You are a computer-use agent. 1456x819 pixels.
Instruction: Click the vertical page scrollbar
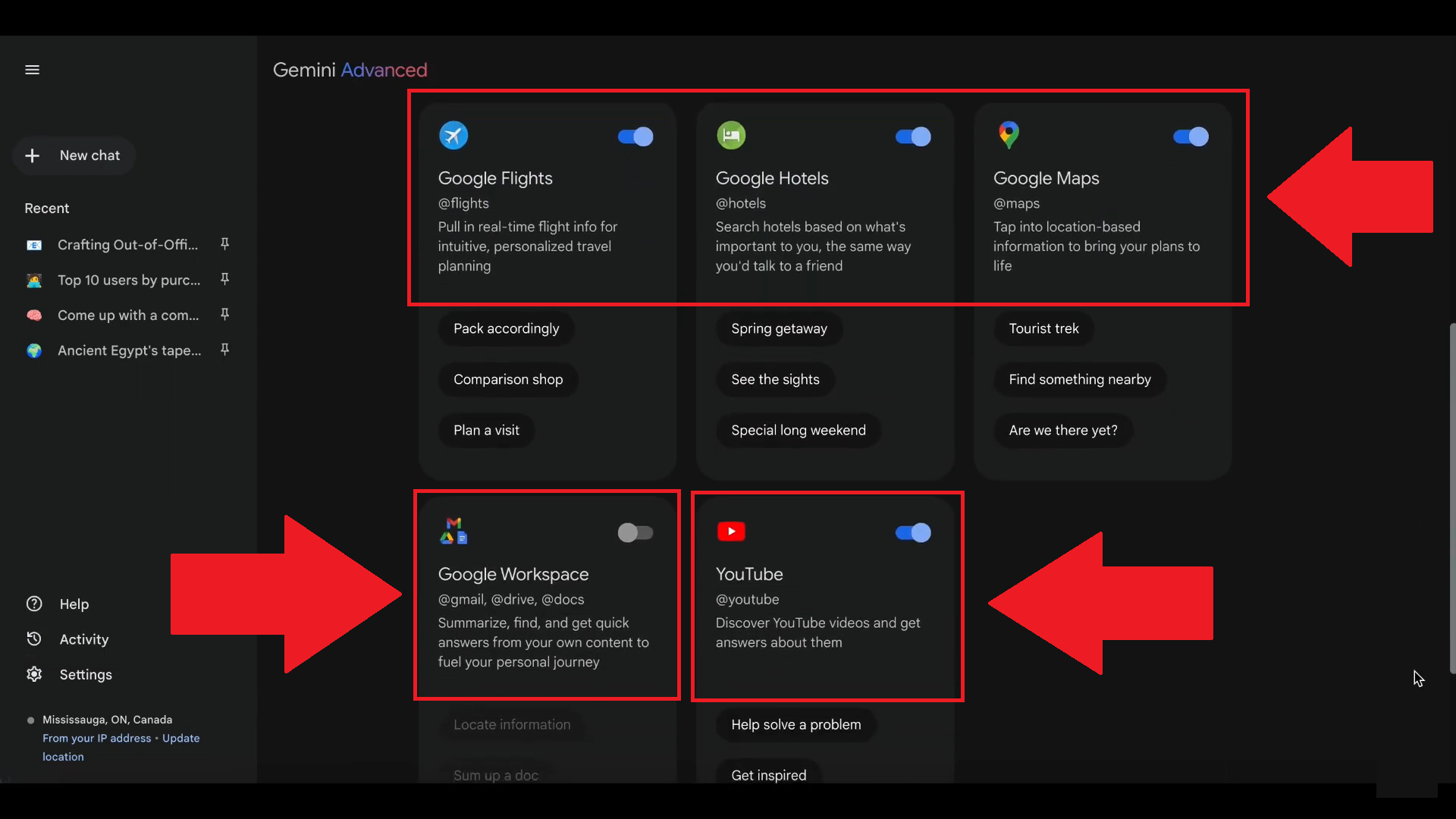coord(1451,497)
